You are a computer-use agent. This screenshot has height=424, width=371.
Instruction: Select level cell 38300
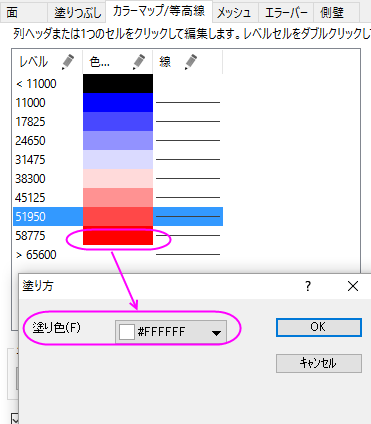[48, 178]
